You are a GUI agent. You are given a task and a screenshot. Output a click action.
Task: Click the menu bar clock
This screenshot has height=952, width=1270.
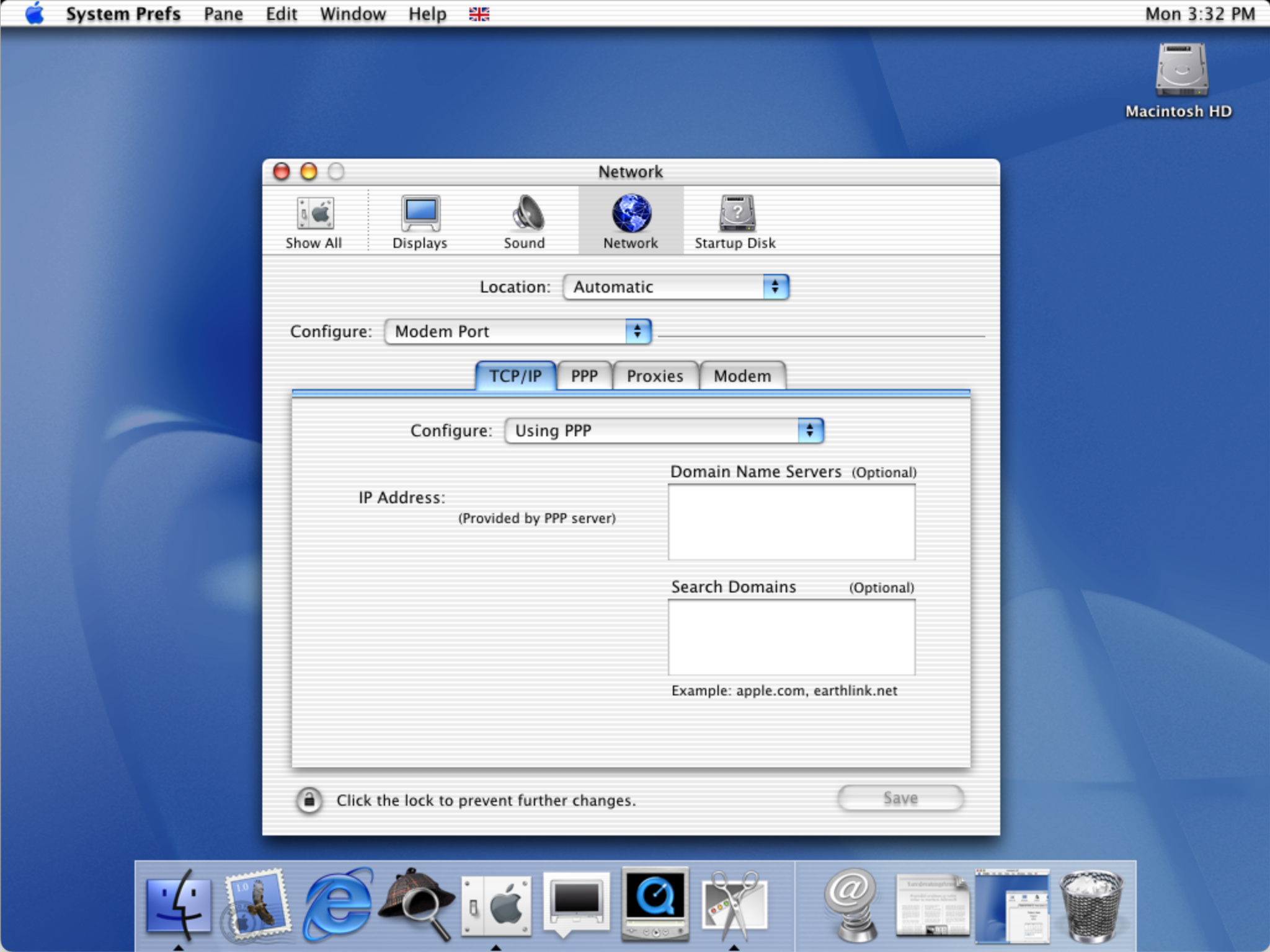[x=1199, y=14]
